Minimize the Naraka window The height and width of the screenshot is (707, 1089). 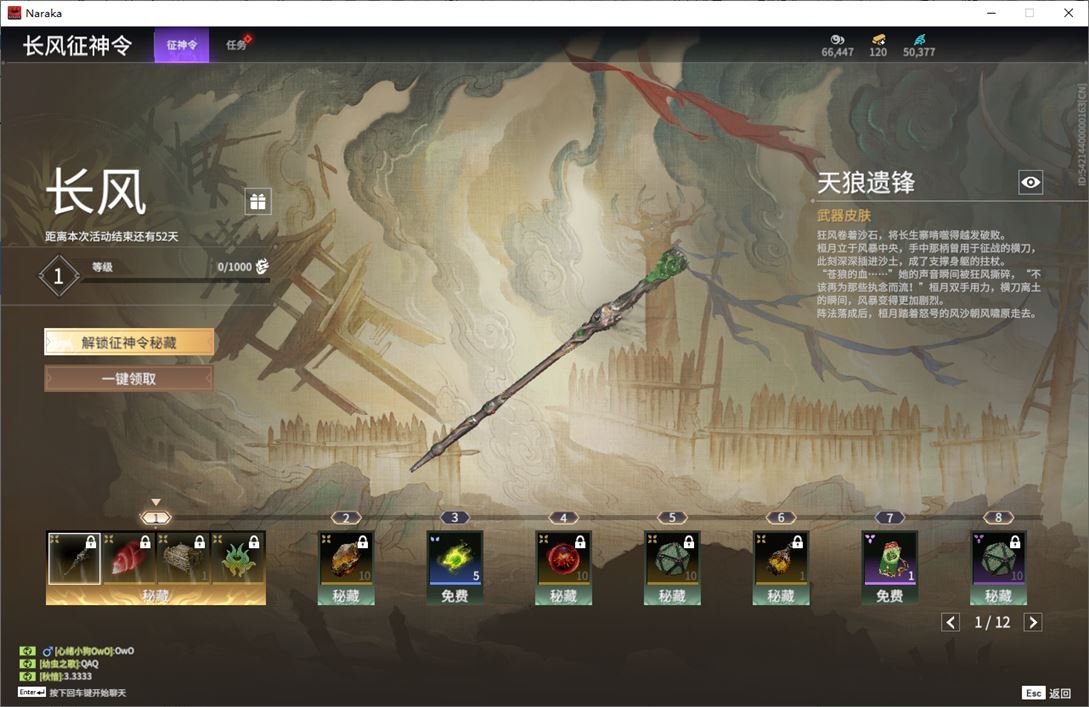click(x=991, y=13)
